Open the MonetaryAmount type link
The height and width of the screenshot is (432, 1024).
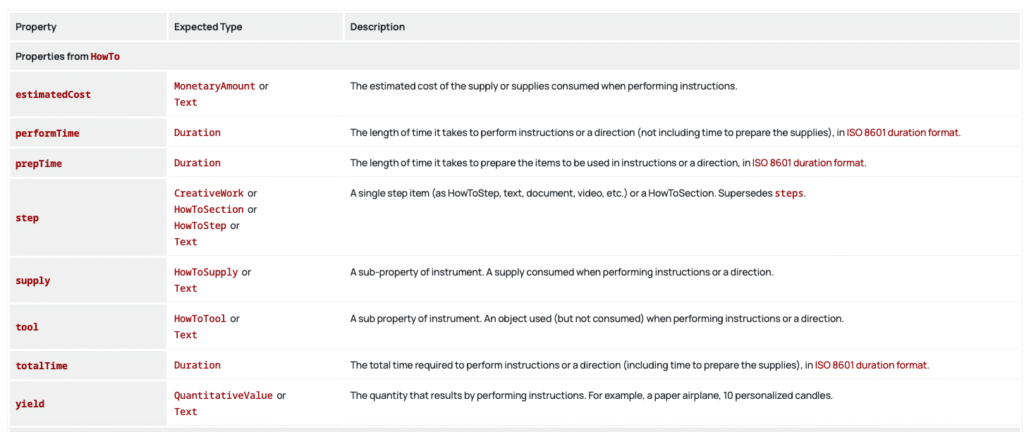pyautogui.click(x=214, y=86)
